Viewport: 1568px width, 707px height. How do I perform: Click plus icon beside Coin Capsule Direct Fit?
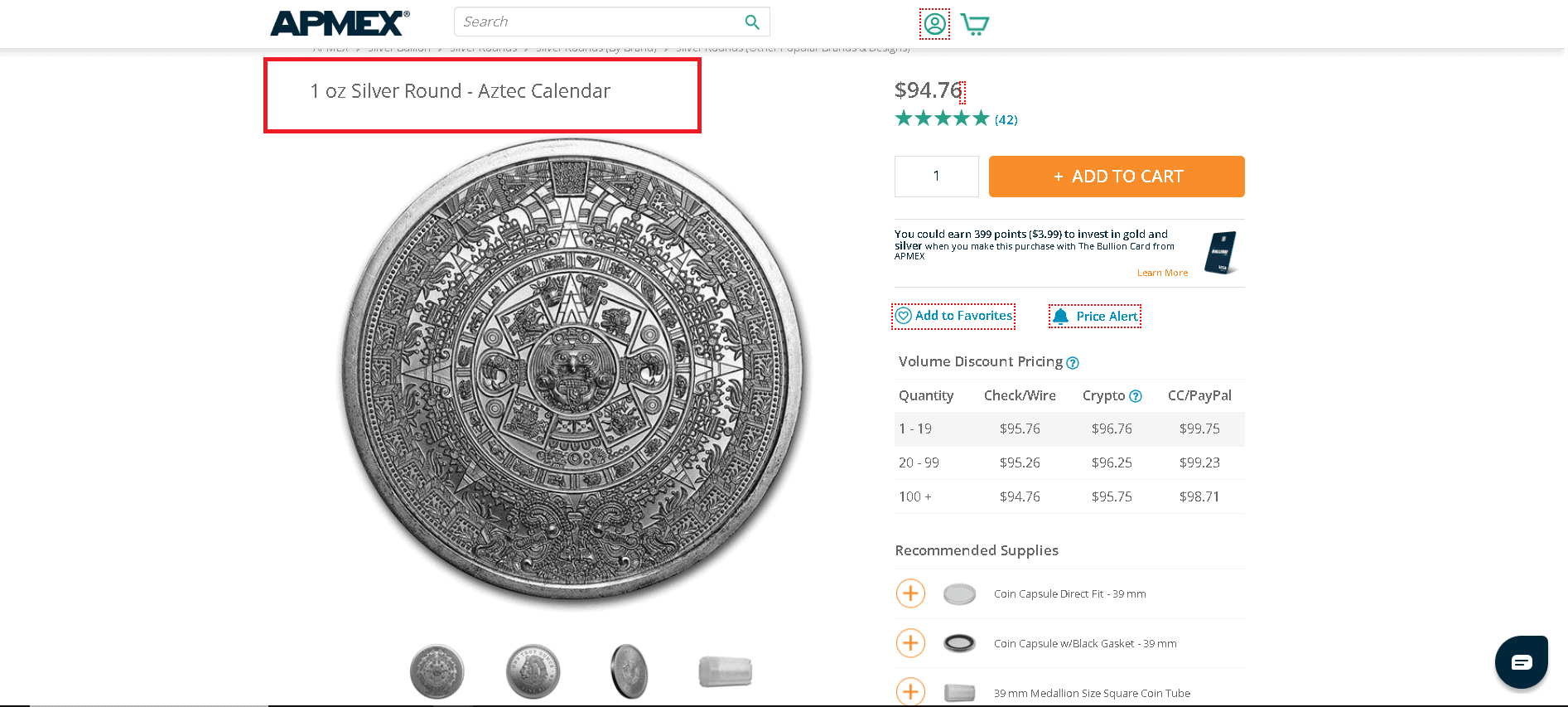(910, 593)
